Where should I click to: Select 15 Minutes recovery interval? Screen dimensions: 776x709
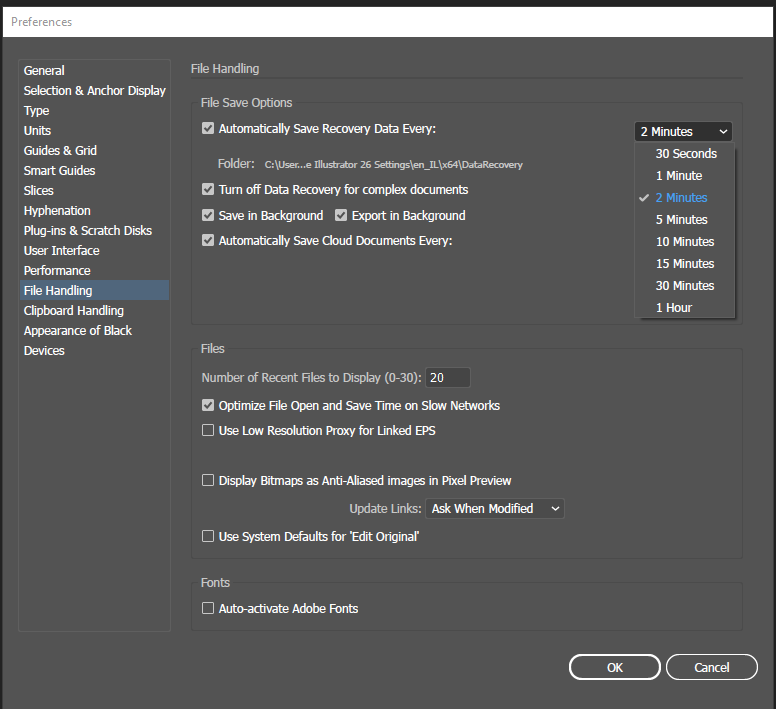pyautogui.click(x=685, y=264)
